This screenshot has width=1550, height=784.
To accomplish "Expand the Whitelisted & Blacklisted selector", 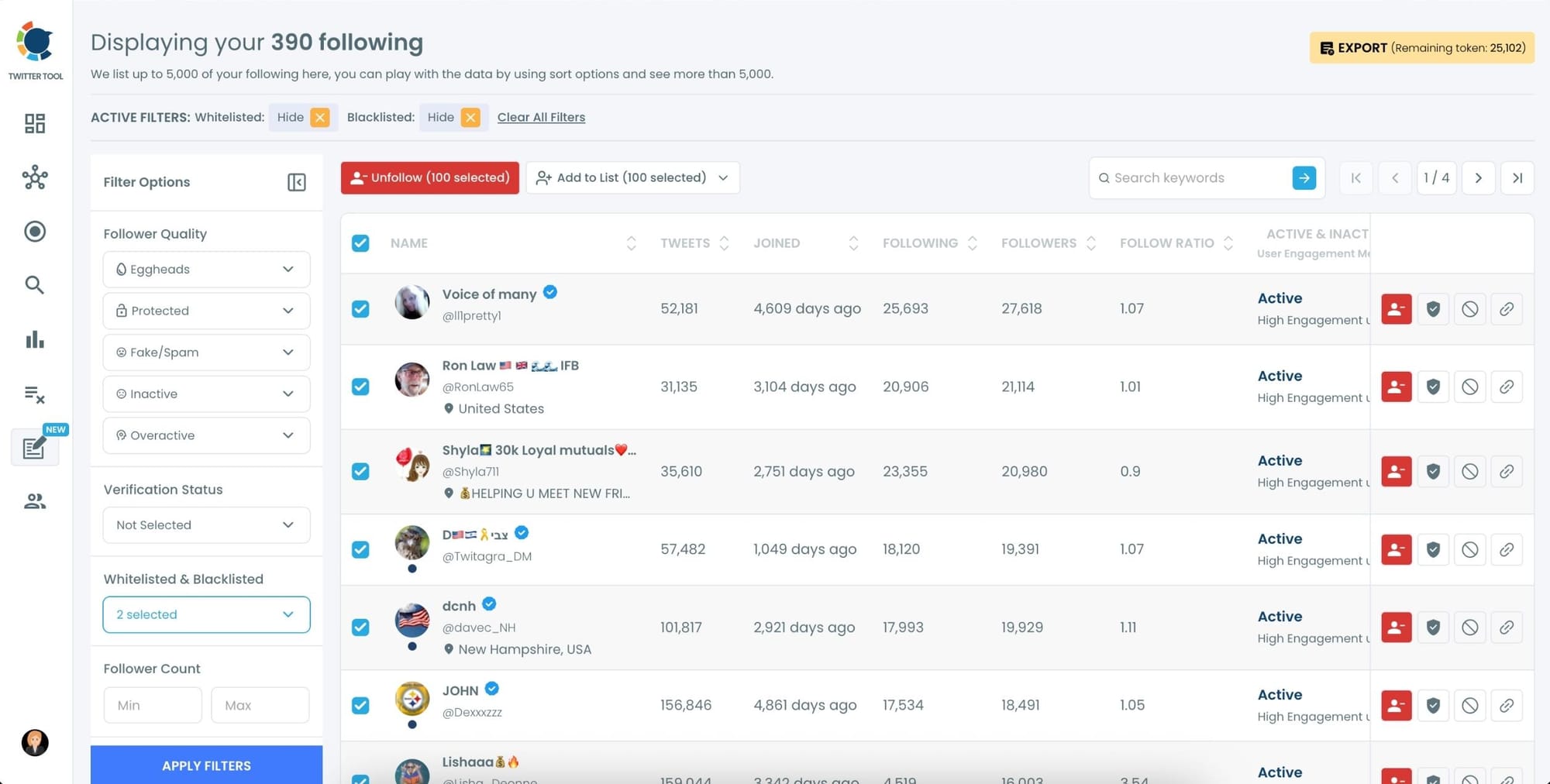I will [205, 614].
